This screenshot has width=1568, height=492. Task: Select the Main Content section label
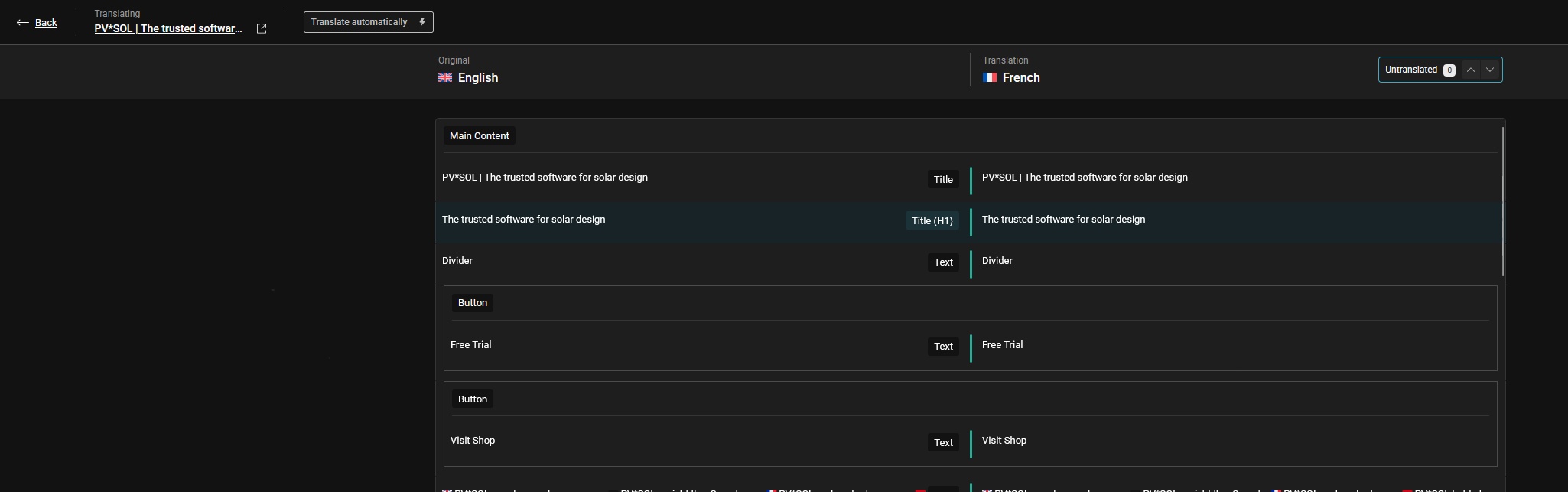tap(479, 136)
